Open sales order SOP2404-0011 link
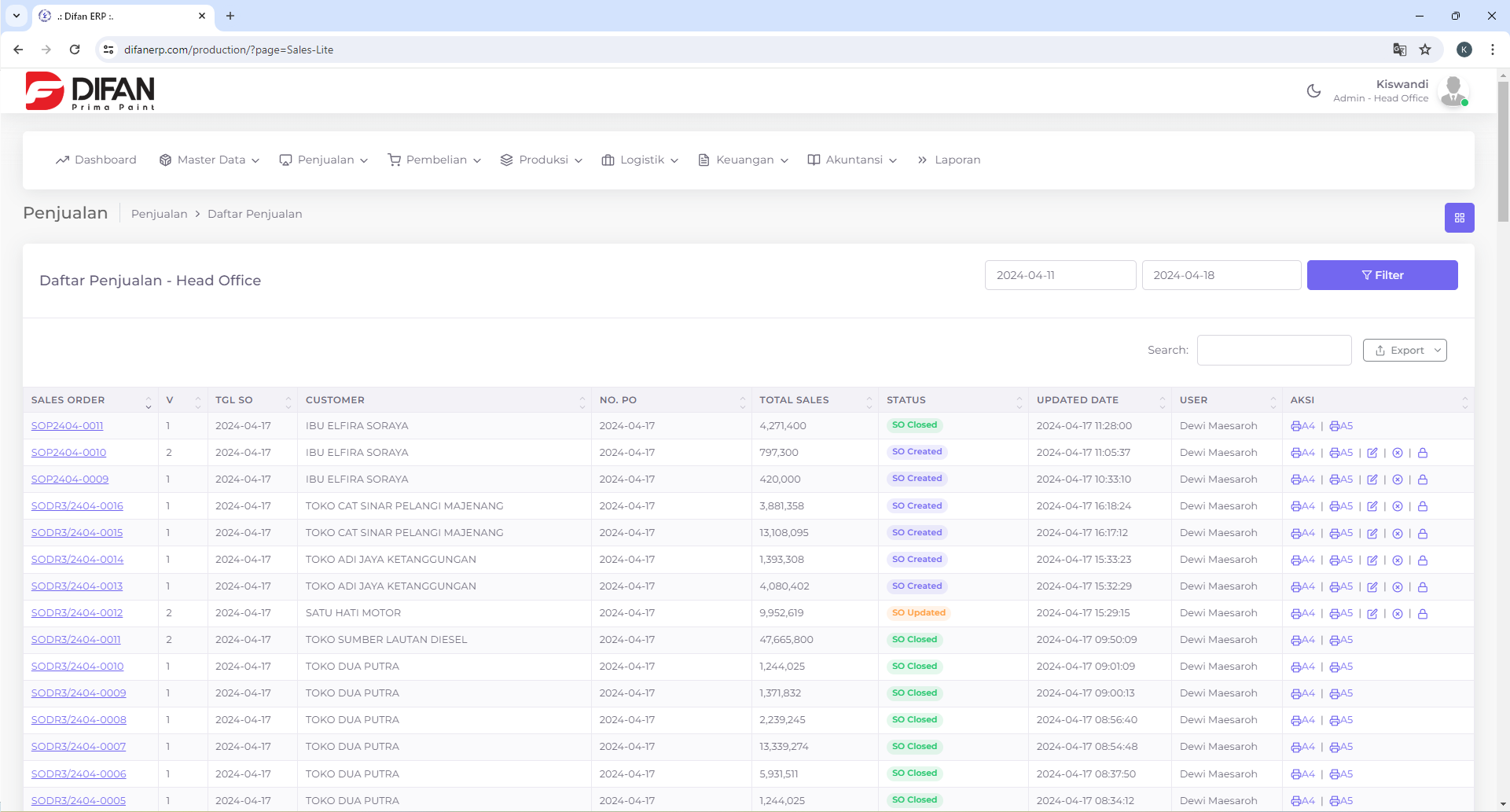The image size is (1510, 812). click(67, 426)
